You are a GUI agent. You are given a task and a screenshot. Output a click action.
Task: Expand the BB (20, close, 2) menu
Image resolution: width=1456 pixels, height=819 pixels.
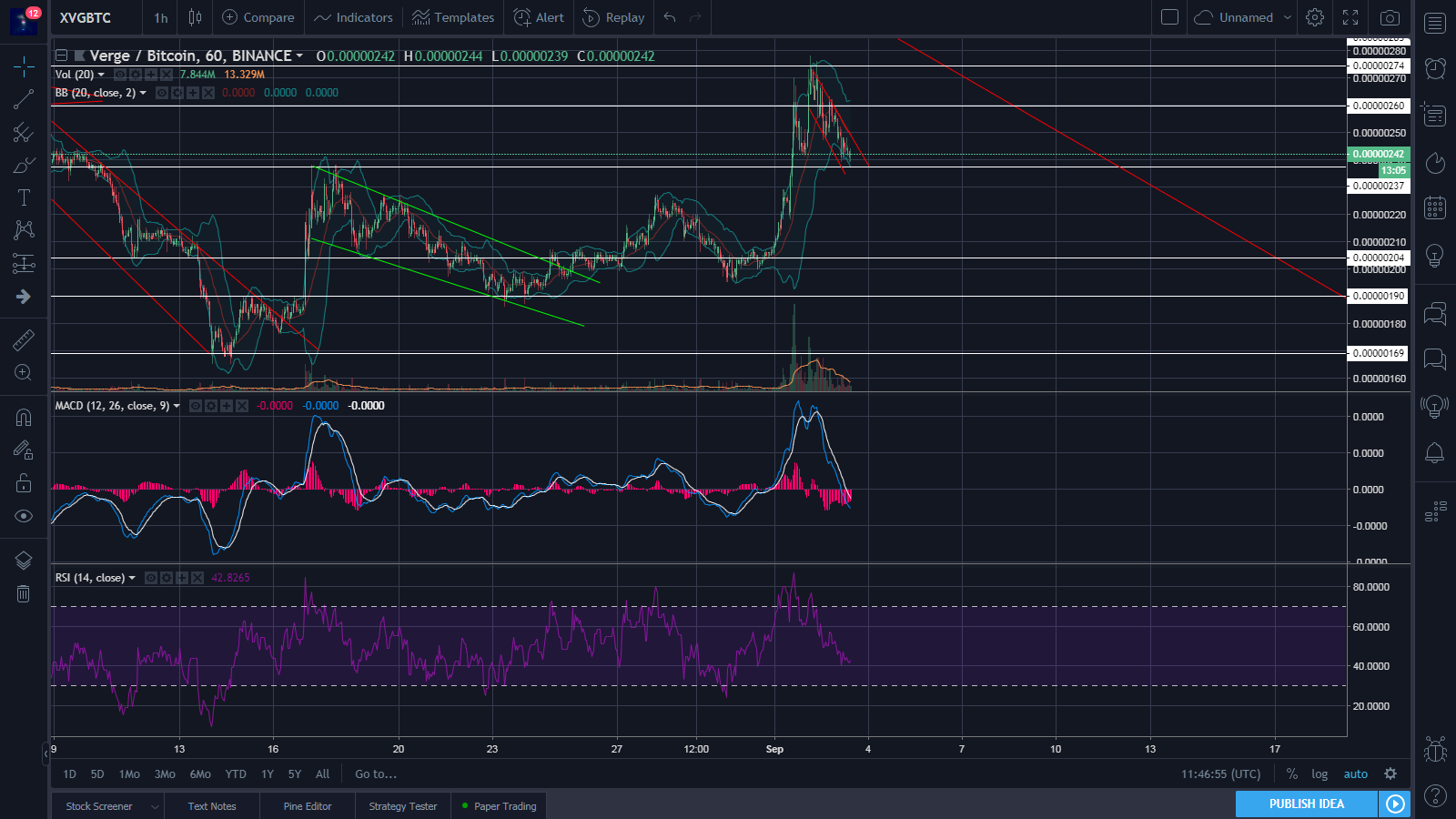(143, 93)
